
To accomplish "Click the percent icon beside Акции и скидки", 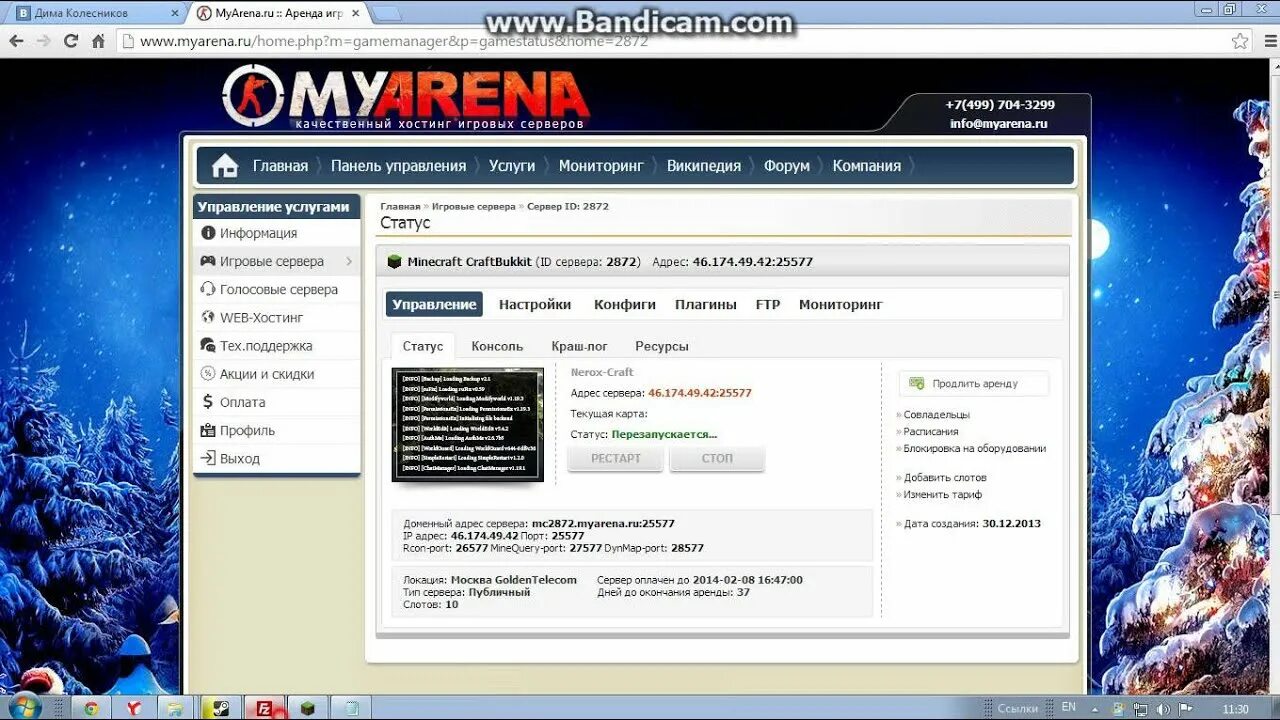I will pos(208,374).
